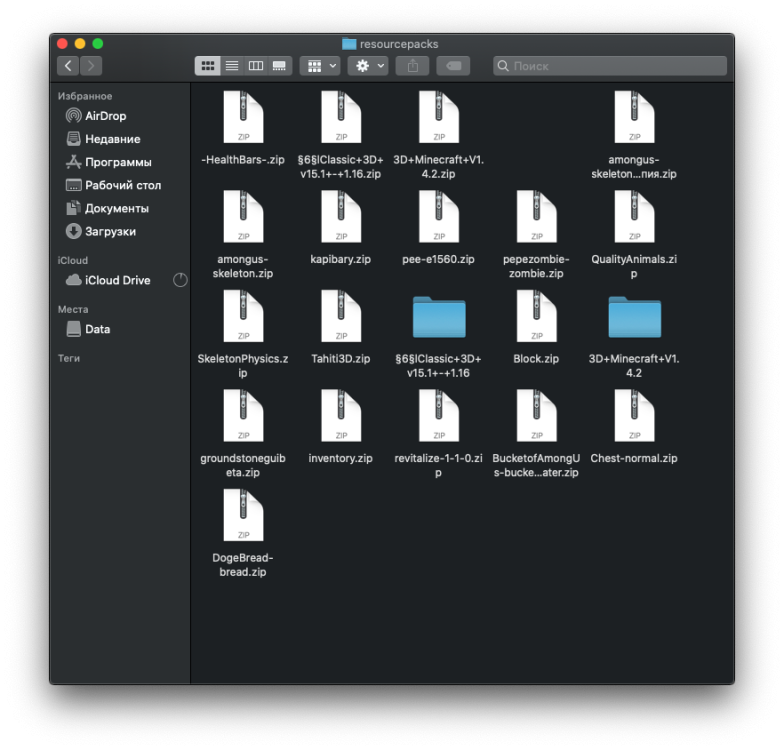
Task: Click the resourcepacks title folder icon
Action: click(349, 44)
